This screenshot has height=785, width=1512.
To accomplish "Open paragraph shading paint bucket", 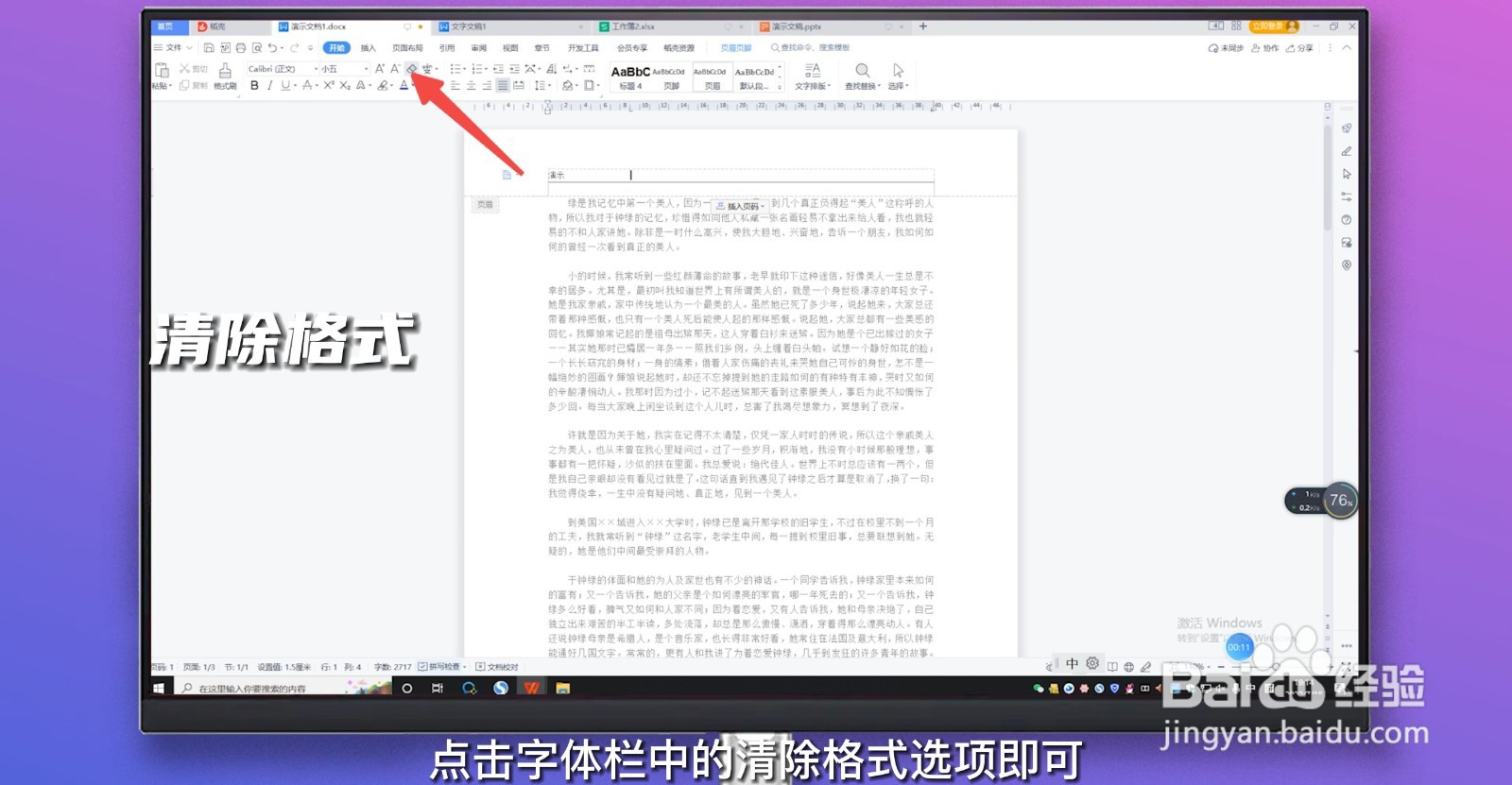I will [567, 85].
